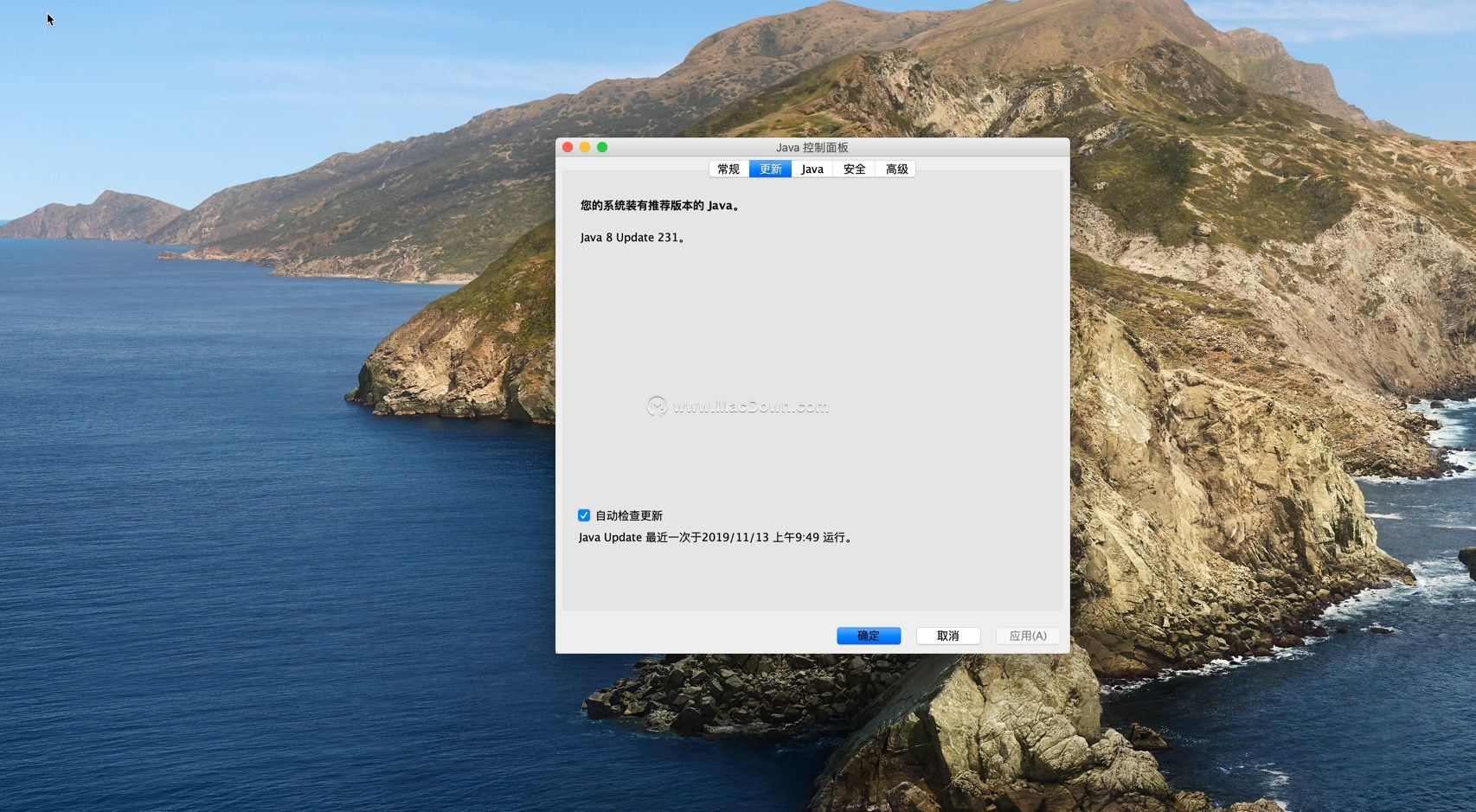
Task: Uncheck the 自动检查更新 checkbox
Action: pos(584,515)
